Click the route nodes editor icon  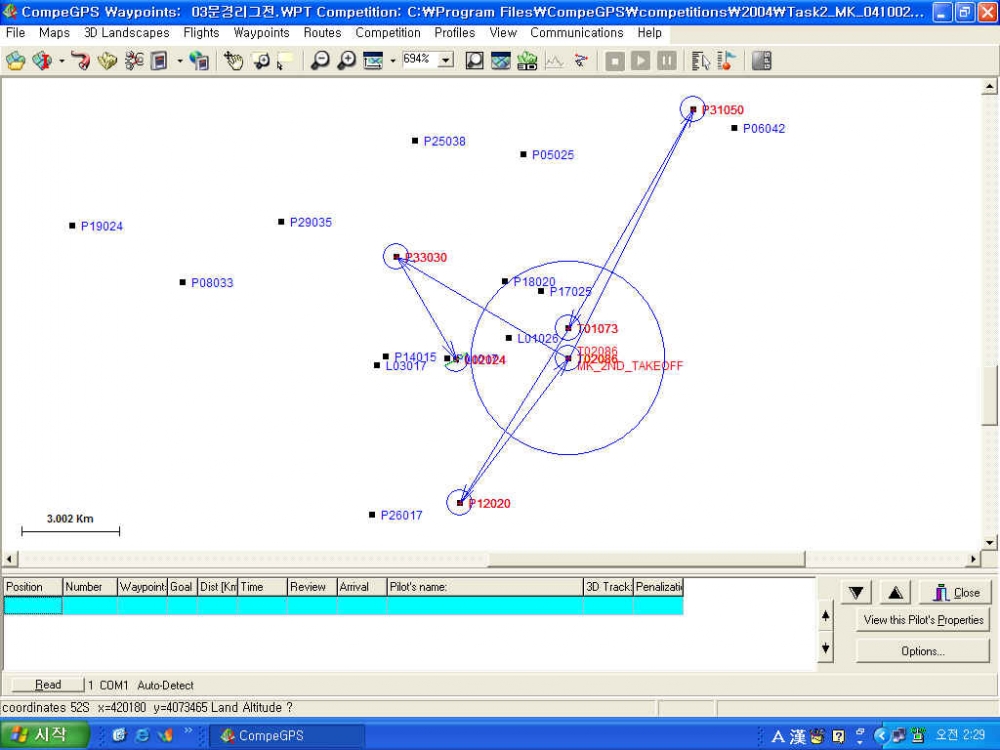(134, 61)
